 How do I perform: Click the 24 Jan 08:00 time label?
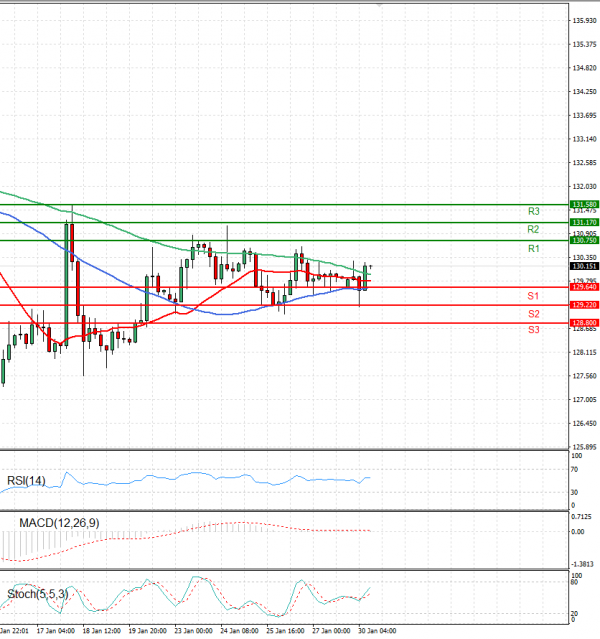tap(239, 631)
